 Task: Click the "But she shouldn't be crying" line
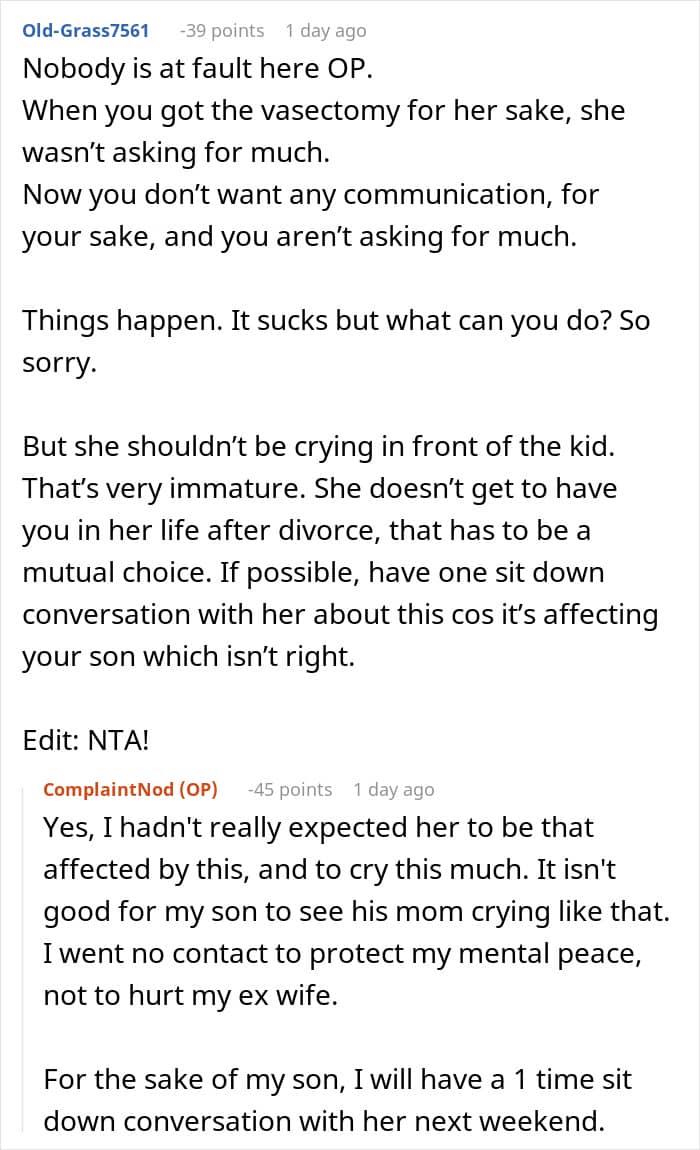point(318,446)
